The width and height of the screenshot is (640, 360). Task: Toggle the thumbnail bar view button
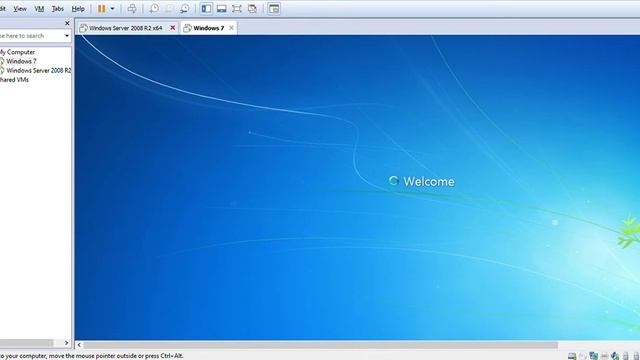coord(222,9)
